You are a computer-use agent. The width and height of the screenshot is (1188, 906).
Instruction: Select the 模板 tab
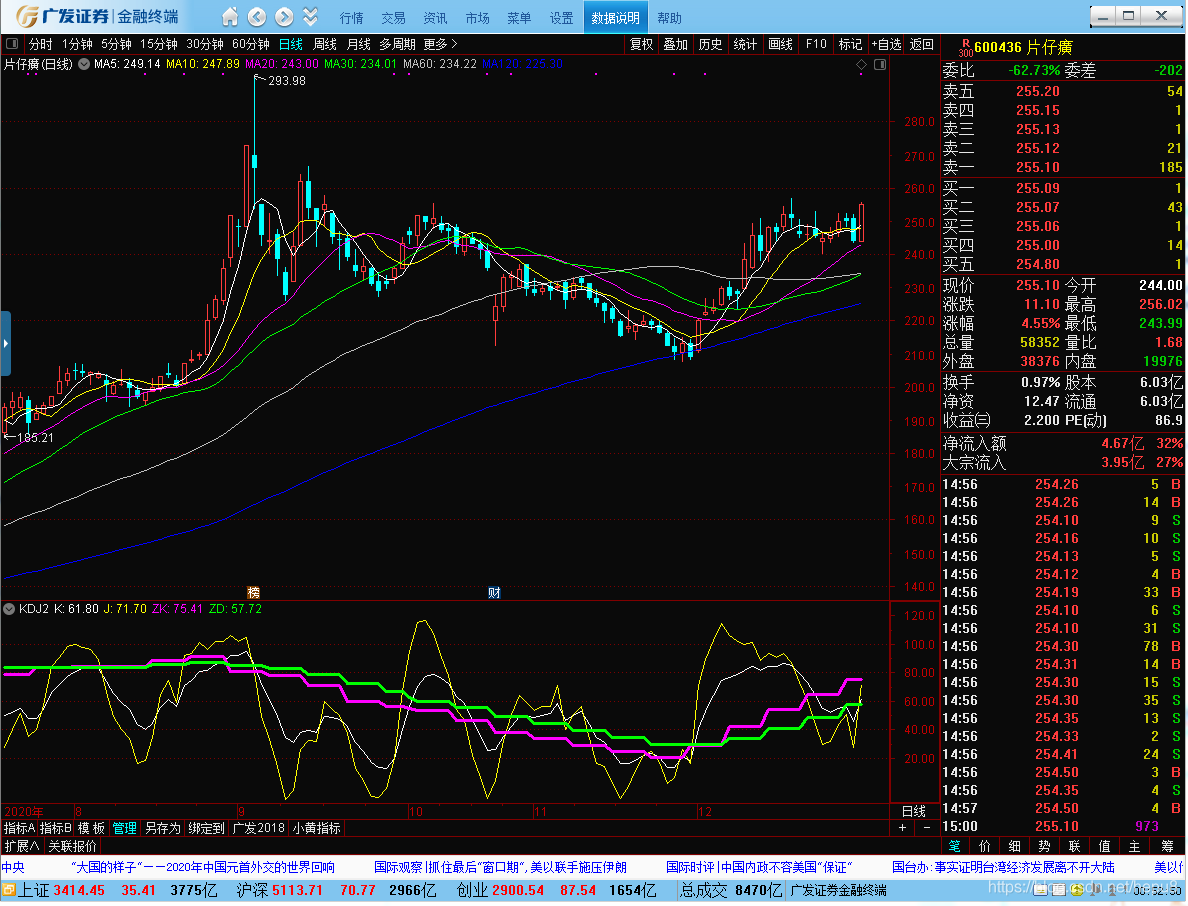[92, 828]
